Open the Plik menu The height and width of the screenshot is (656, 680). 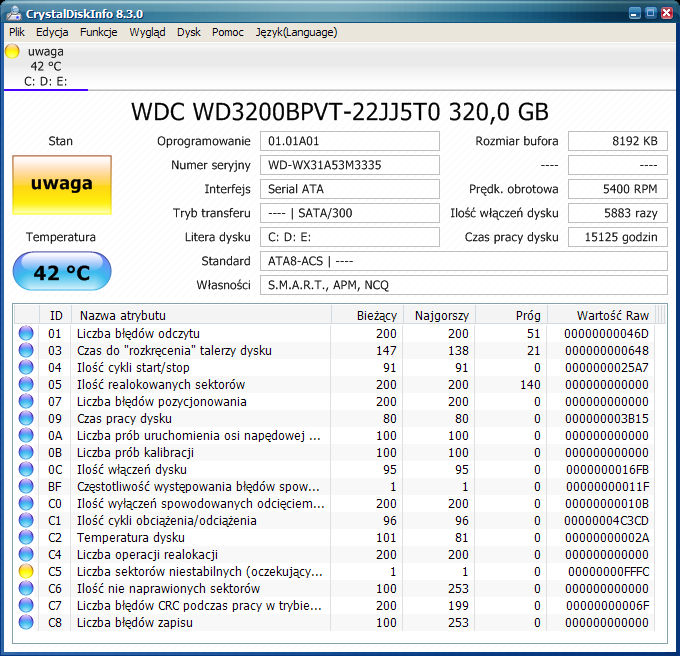coord(17,33)
